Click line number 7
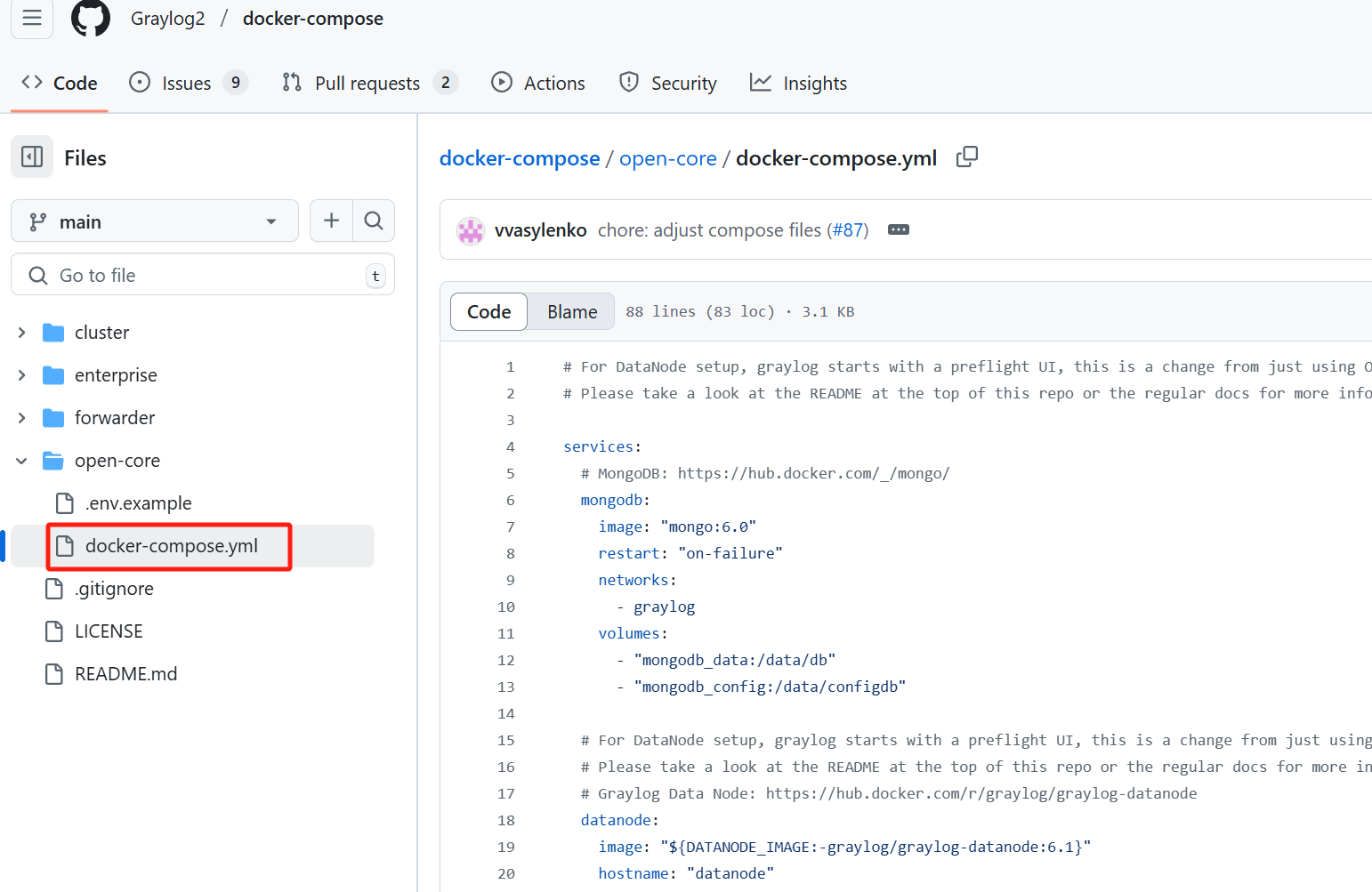The width and height of the screenshot is (1372, 892). pyautogui.click(x=511, y=526)
